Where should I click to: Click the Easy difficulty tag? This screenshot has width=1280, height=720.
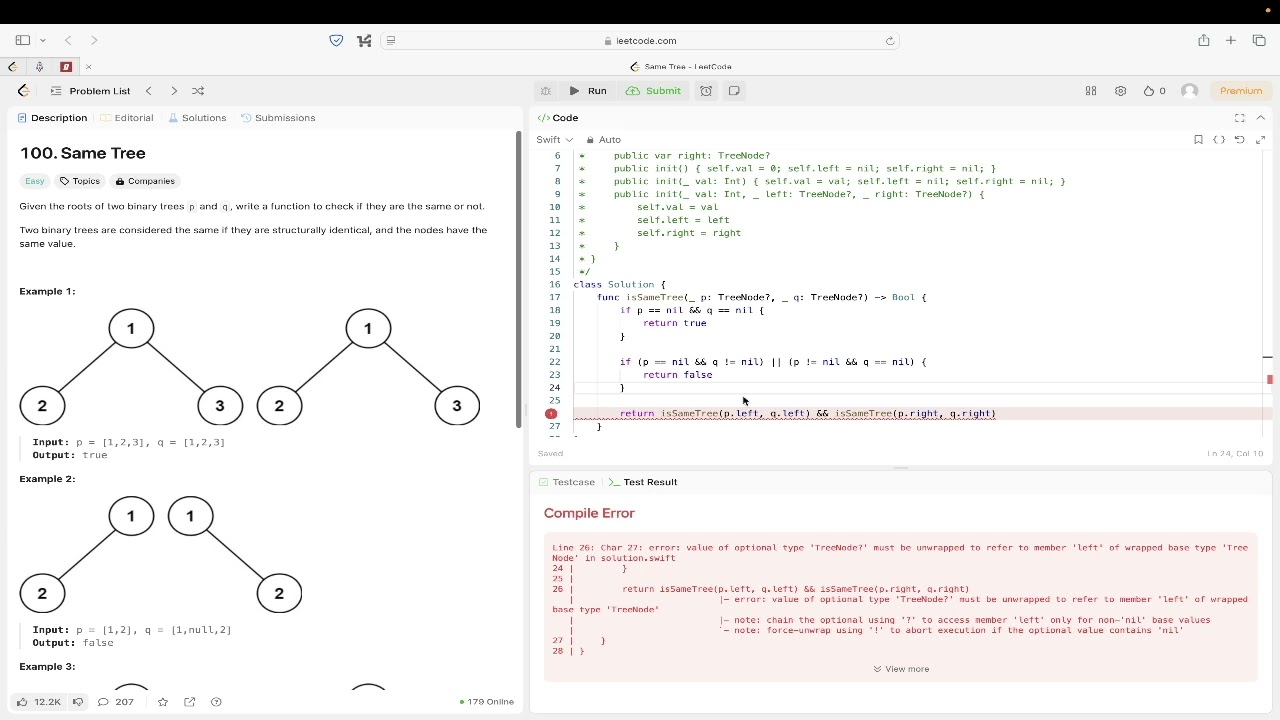[35, 181]
